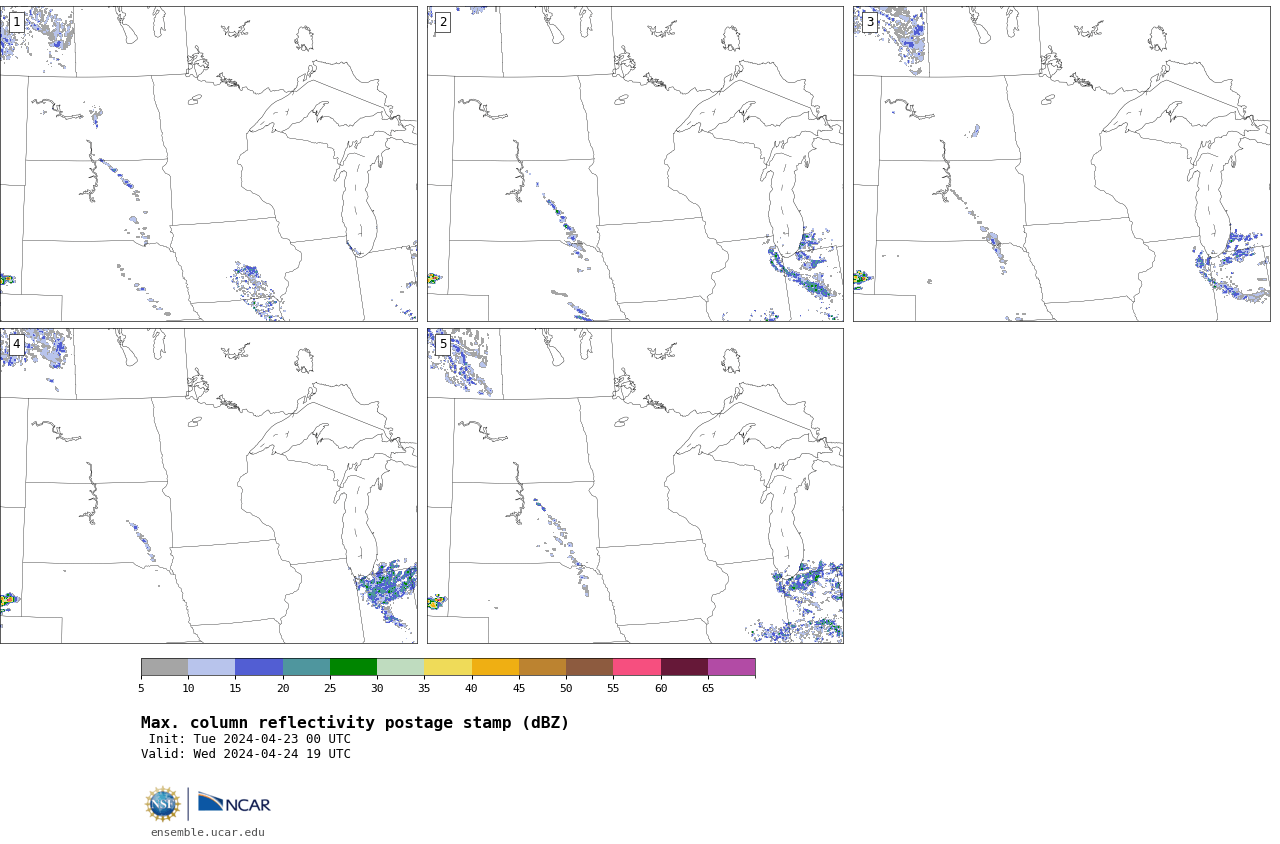Click the number label 3 box
1280x844 pixels.
pyautogui.click(x=869, y=22)
